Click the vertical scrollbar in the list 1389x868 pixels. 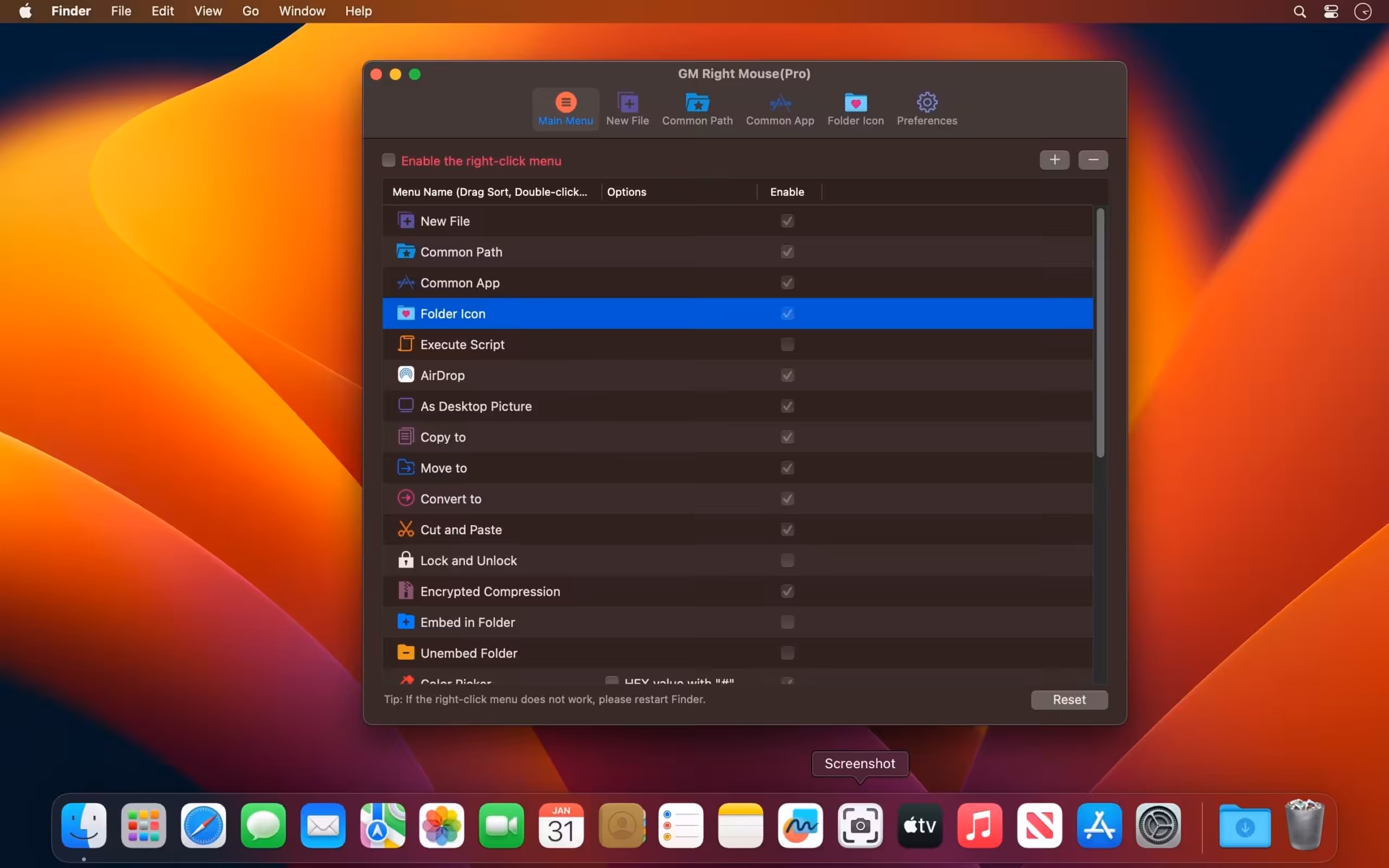(1100, 333)
